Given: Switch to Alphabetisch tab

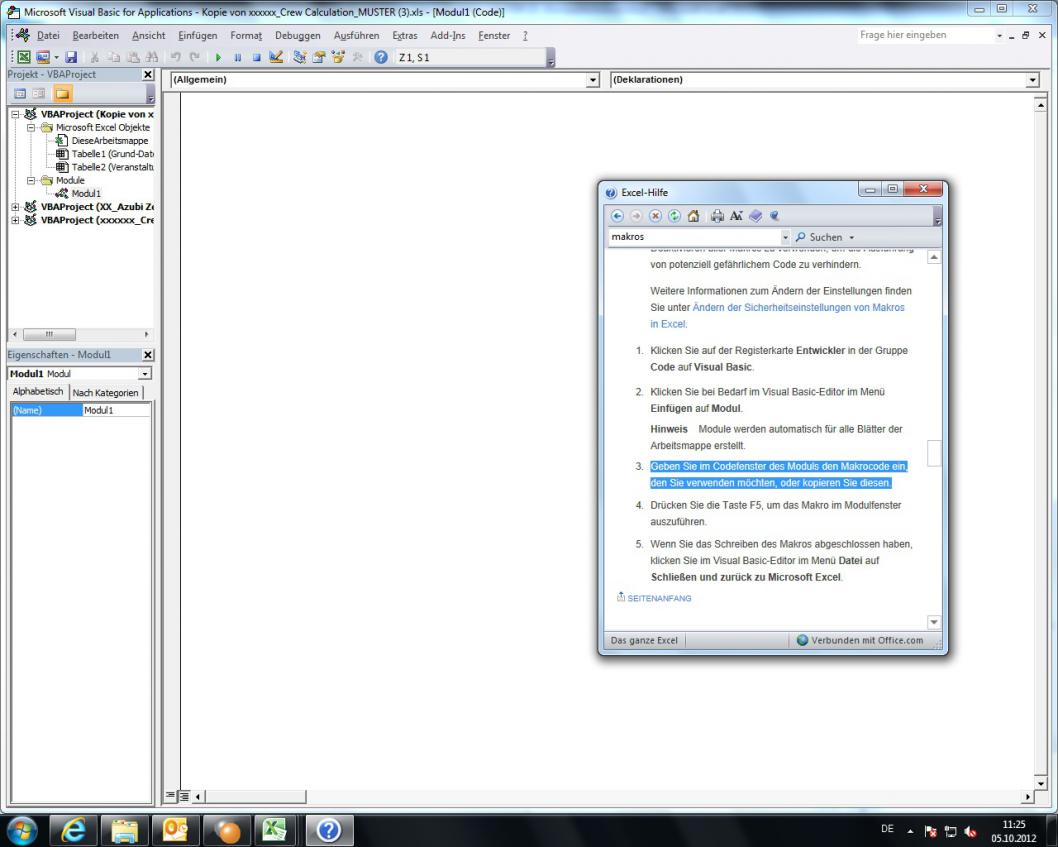Looking at the screenshot, I should [x=38, y=391].
